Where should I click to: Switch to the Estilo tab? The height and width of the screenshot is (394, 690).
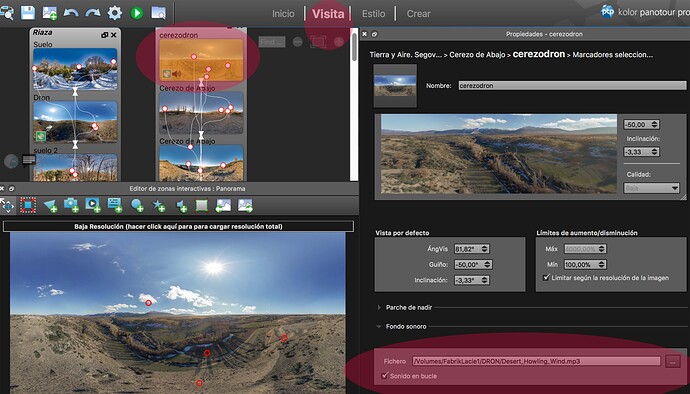[374, 14]
